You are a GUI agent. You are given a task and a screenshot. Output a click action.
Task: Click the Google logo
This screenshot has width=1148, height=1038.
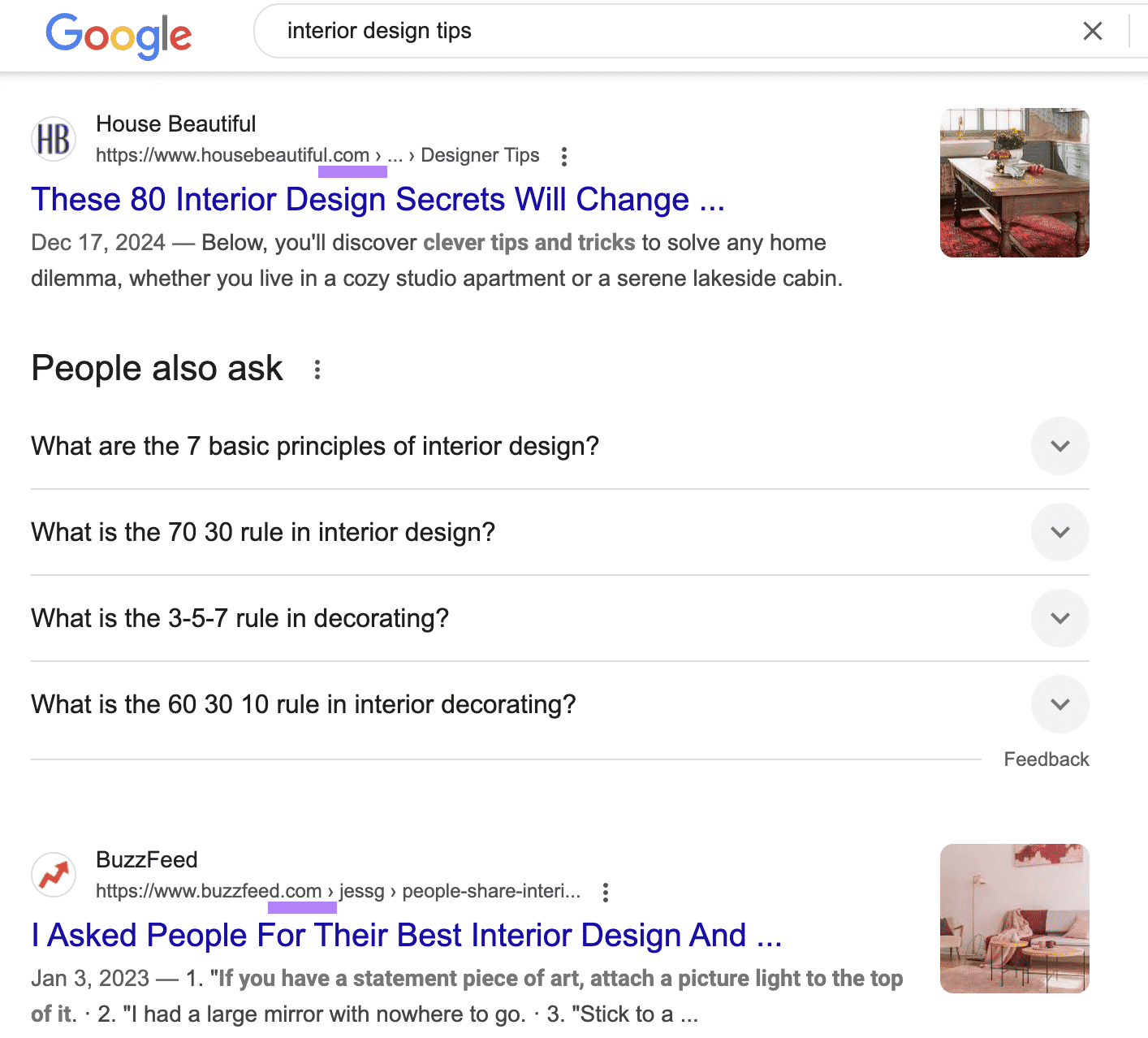tap(119, 35)
